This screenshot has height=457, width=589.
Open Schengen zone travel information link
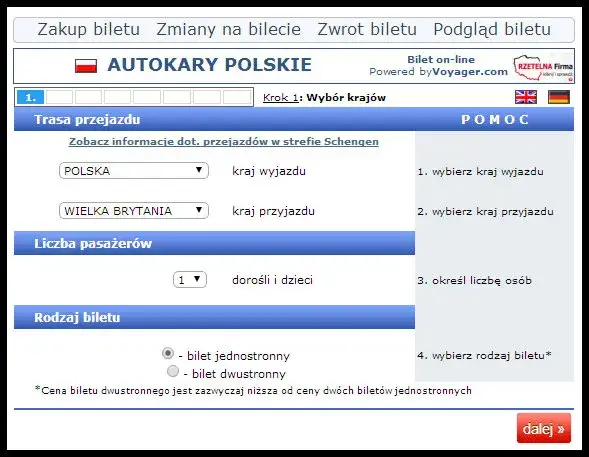coord(224,142)
